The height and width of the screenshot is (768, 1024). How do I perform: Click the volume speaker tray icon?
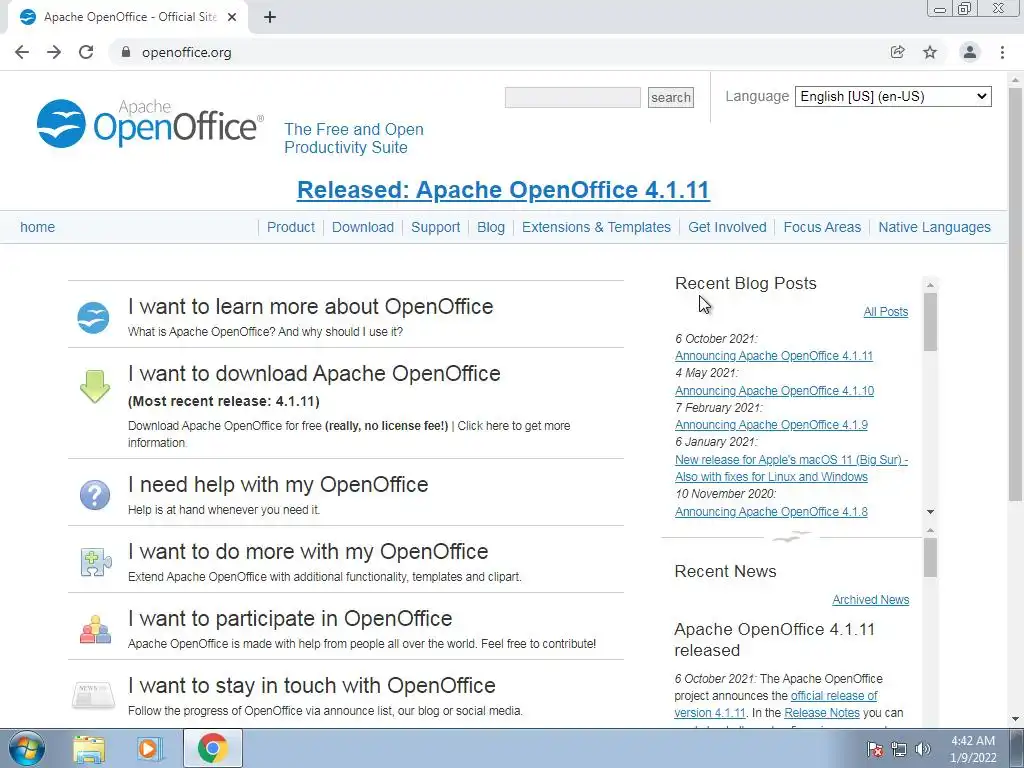click(923, 749)
